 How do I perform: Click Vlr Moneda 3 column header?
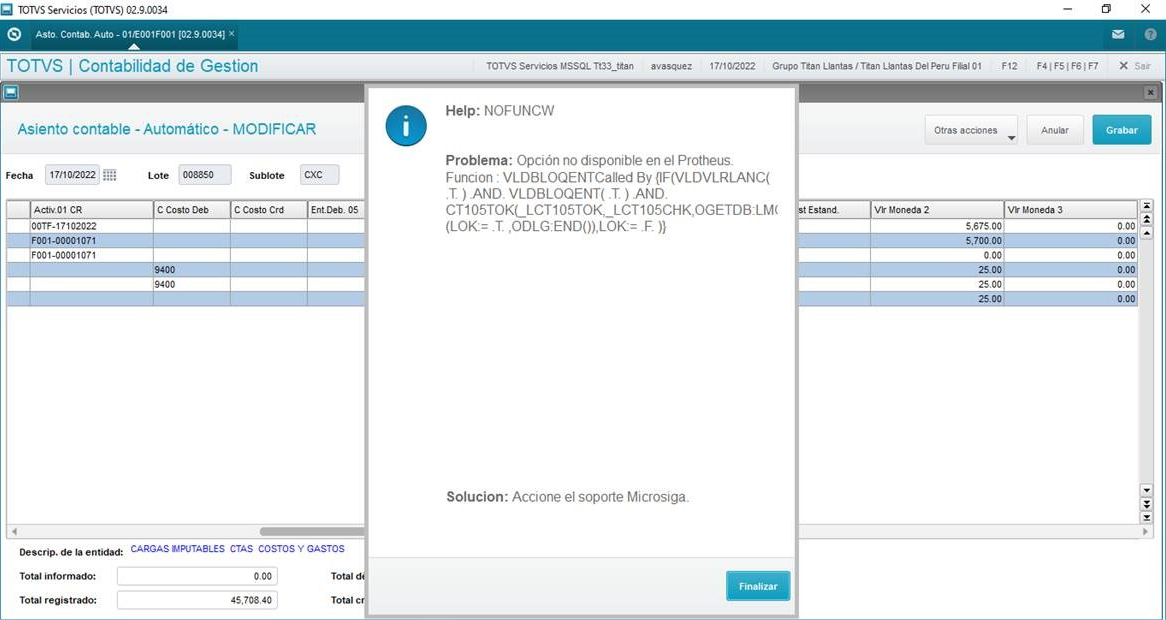tap(1072, 210)
